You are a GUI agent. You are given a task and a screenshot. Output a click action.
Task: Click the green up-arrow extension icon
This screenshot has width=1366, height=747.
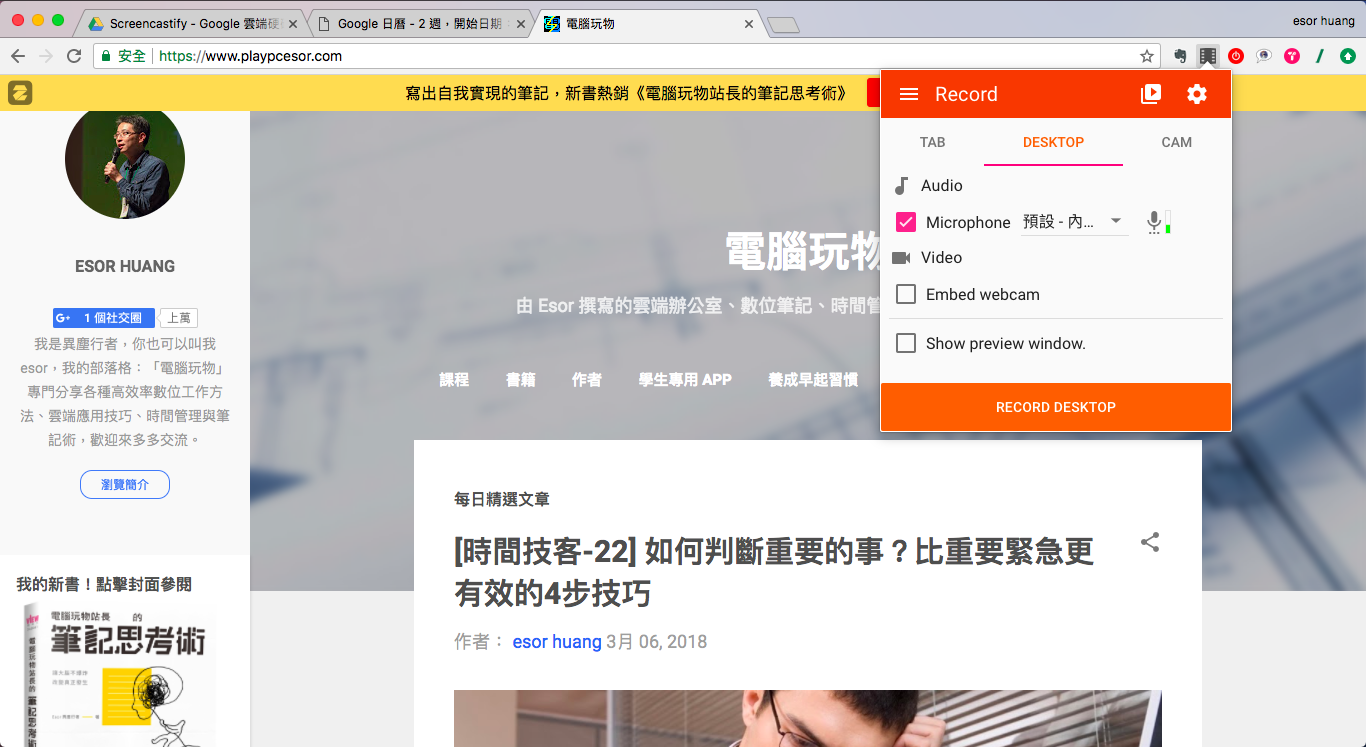[x=1348, y=56]
